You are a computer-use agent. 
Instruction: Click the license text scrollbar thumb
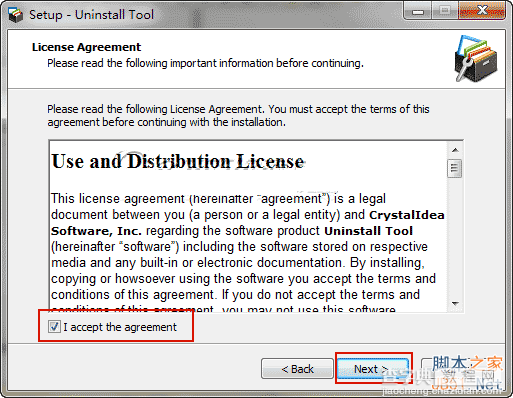pyautogui.click(x=455, y=168)
